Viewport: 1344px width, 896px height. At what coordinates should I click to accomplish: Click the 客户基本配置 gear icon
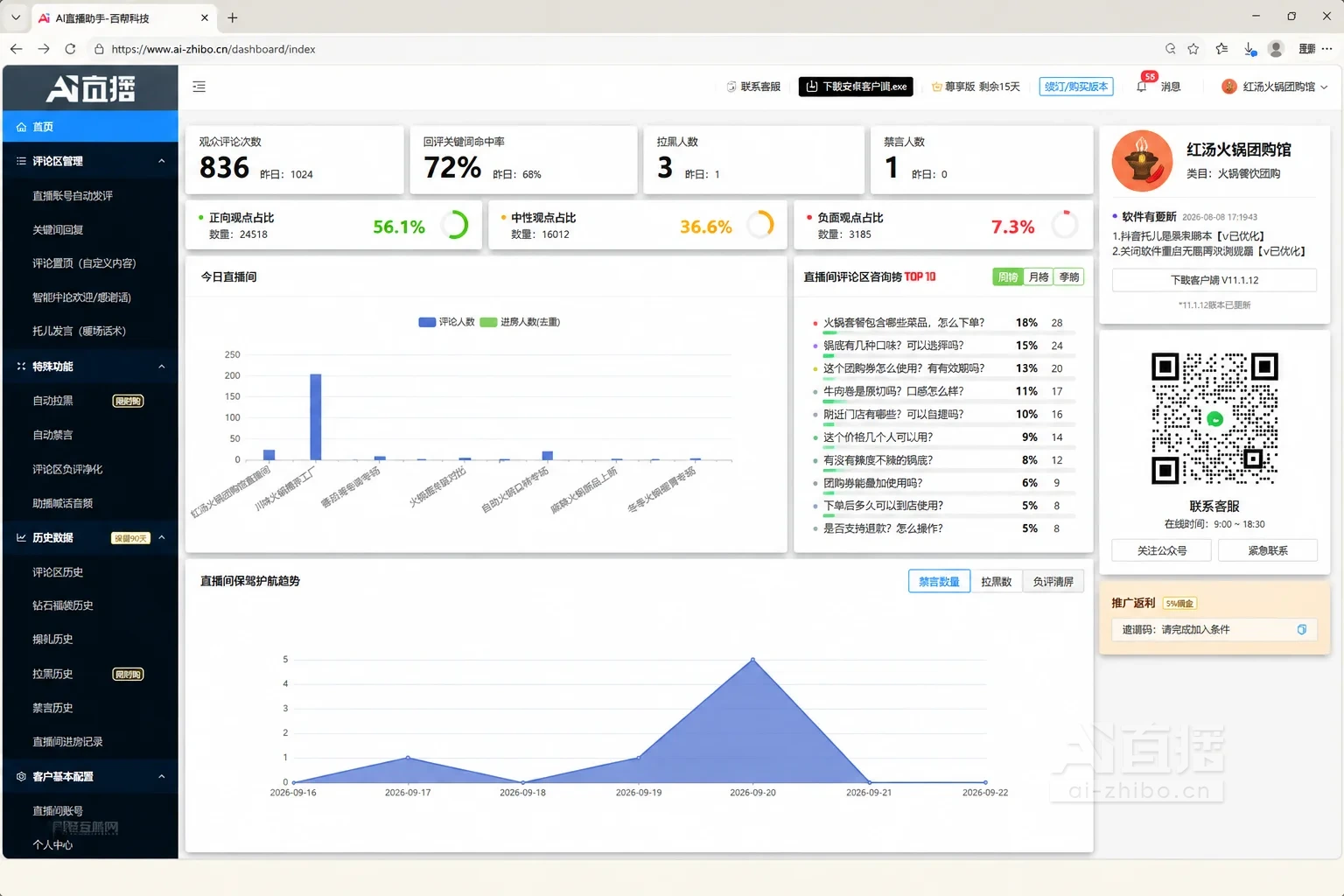[21, 777]
